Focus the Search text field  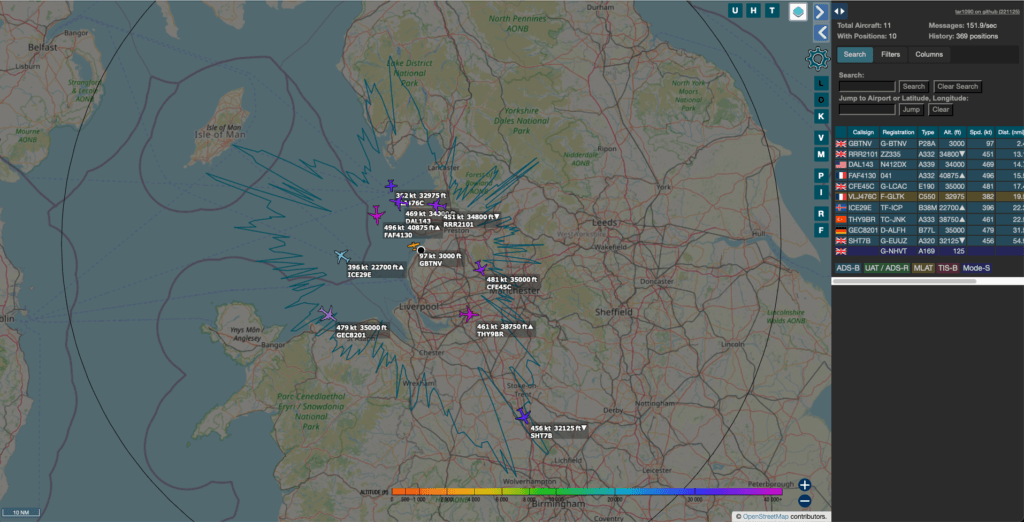(x=867, y=86)
